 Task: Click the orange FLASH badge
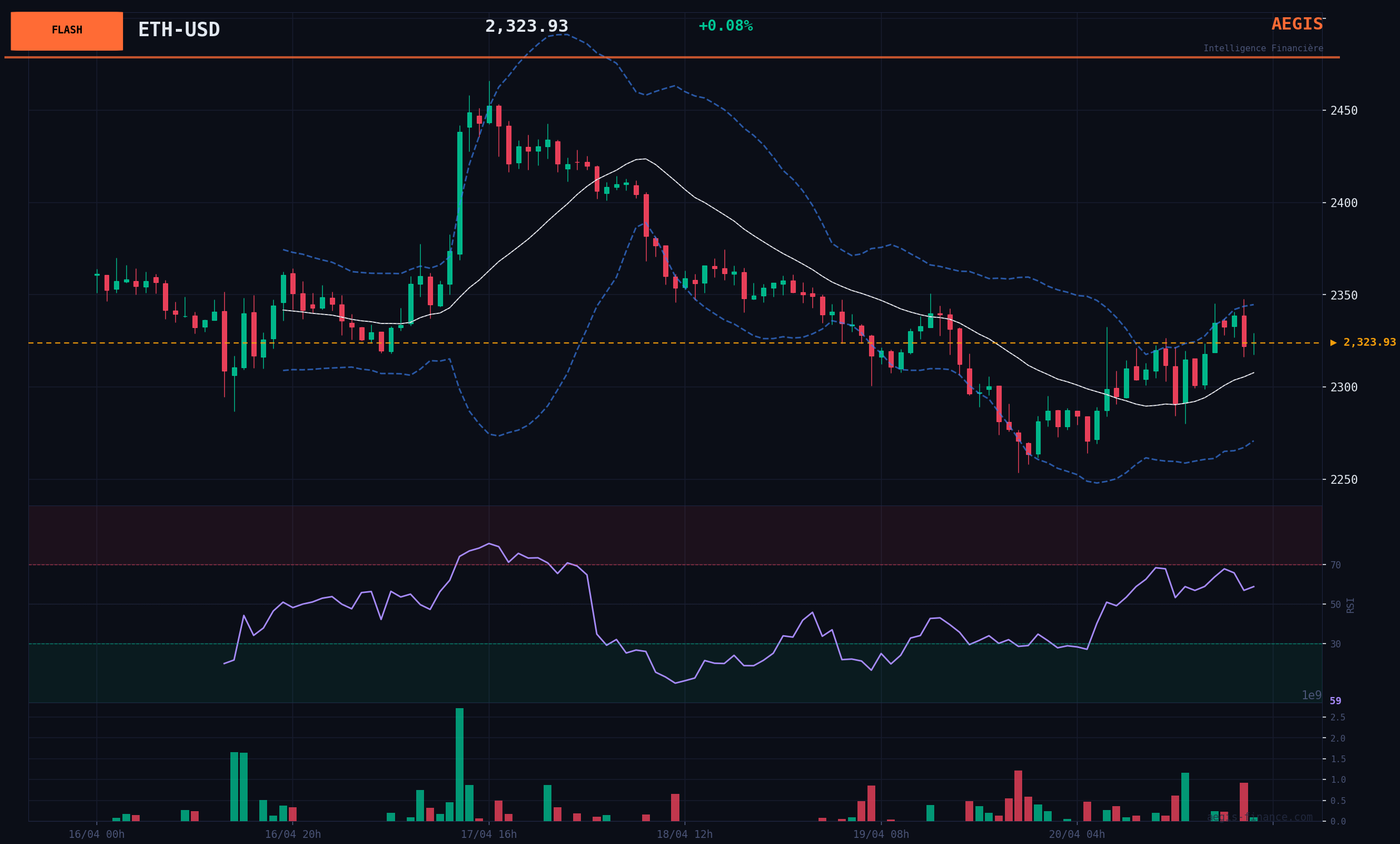coord(66,31)
